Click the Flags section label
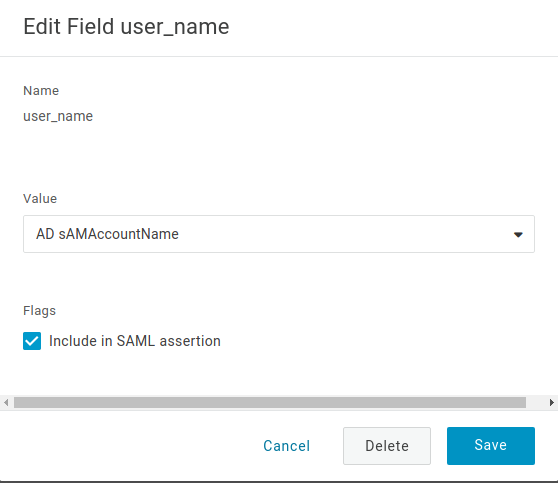 click(40, 311)
